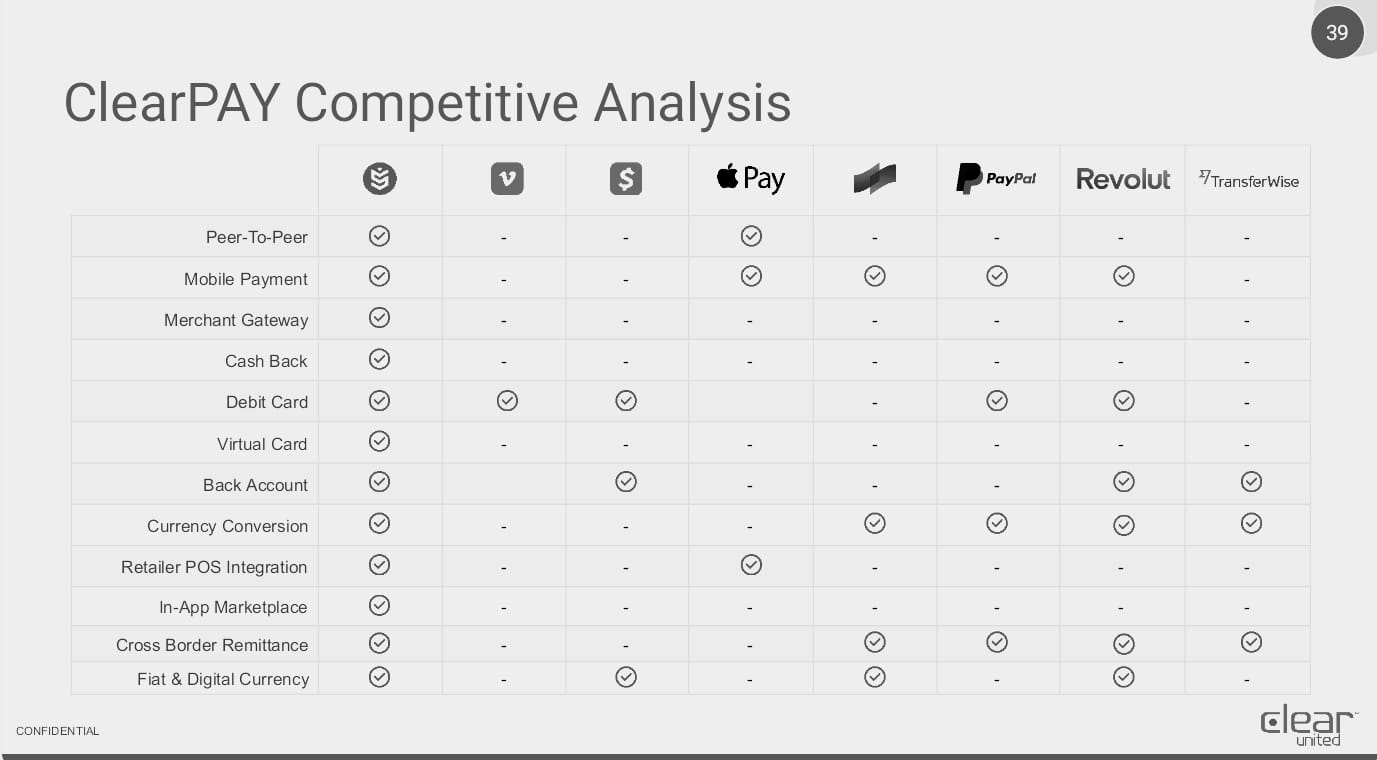Click the Retailer POS Integration row label
Viewport: 1377px width, 760px height.
214,567
